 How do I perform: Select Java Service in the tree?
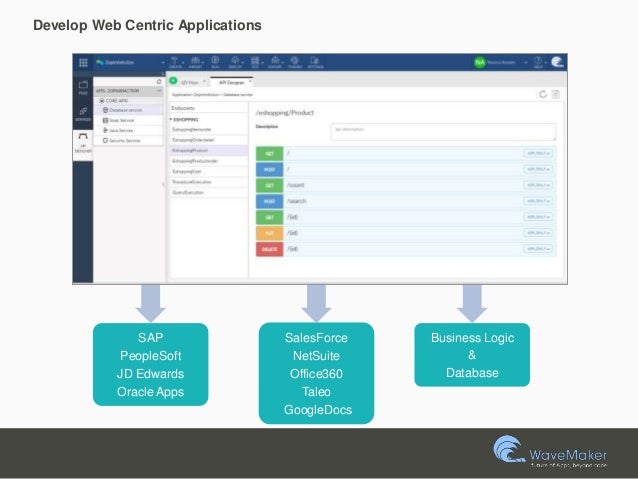click(121, 130)
